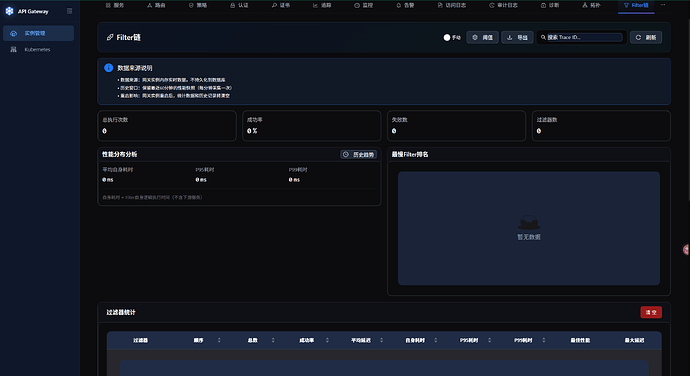
Task: Click the 导出 download button
Action: pyautogui.click(x=517, y=37)
